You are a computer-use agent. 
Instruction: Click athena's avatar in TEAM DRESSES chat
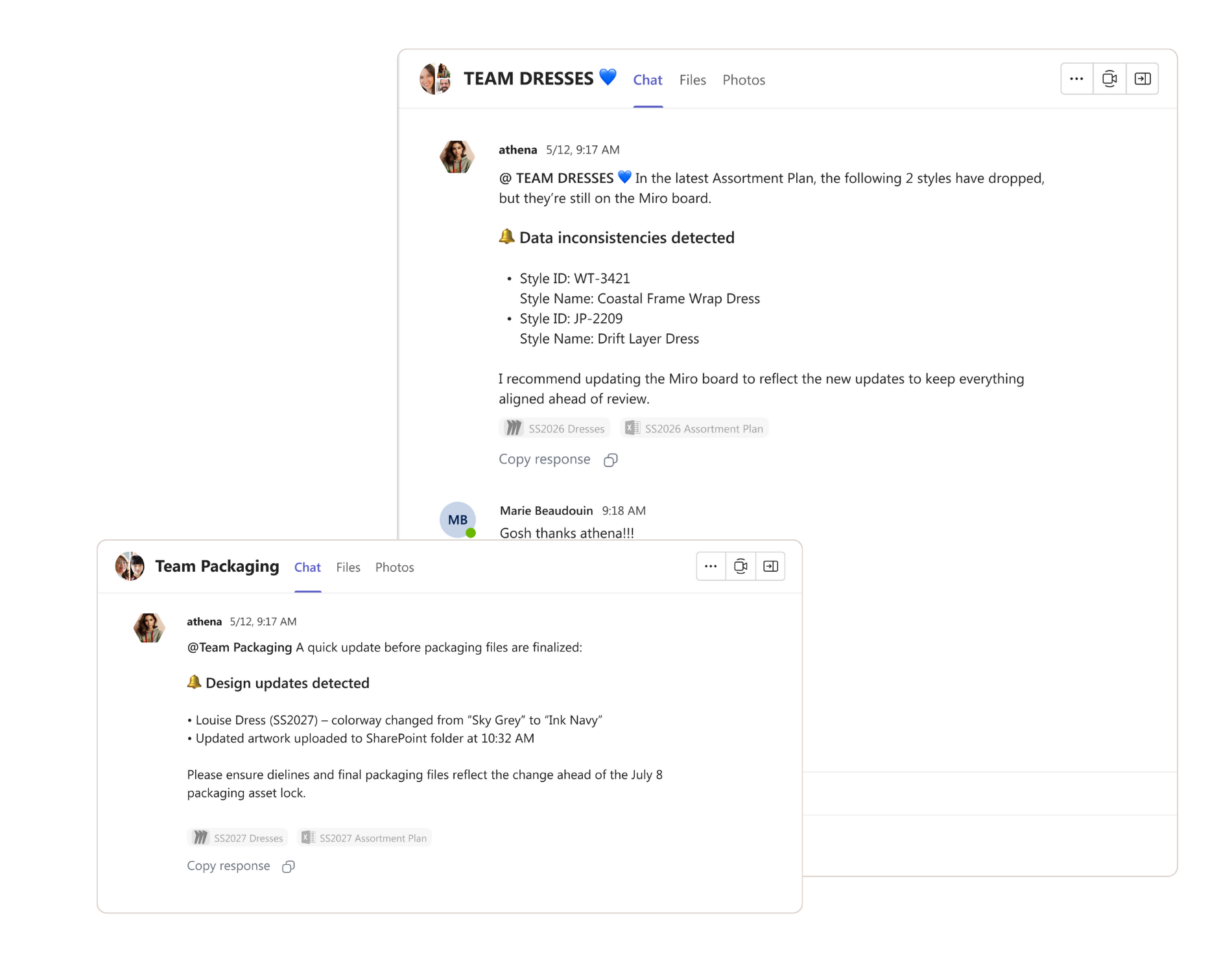(457, 157)
